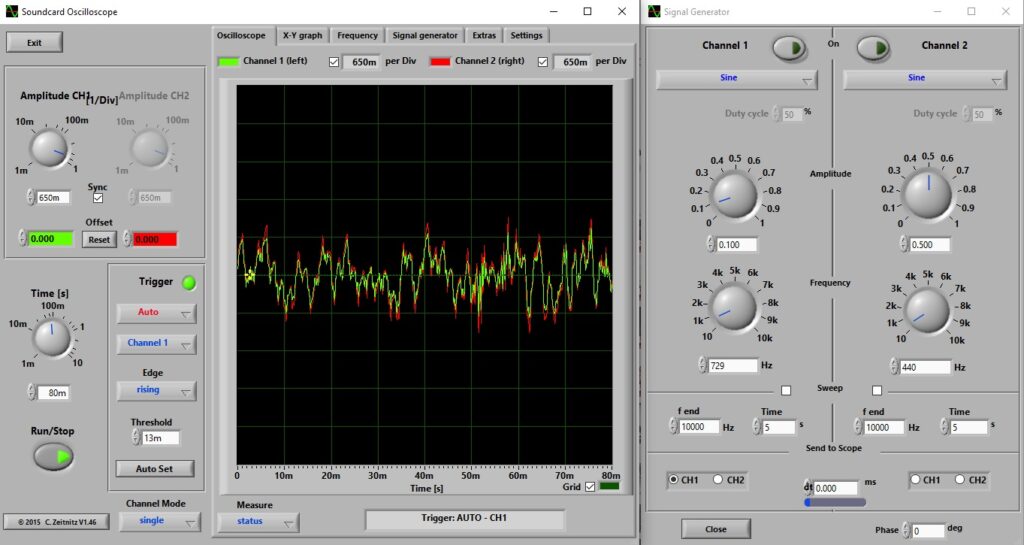Toggle the Channel 1 (left) display checkbox

[334, 62]
